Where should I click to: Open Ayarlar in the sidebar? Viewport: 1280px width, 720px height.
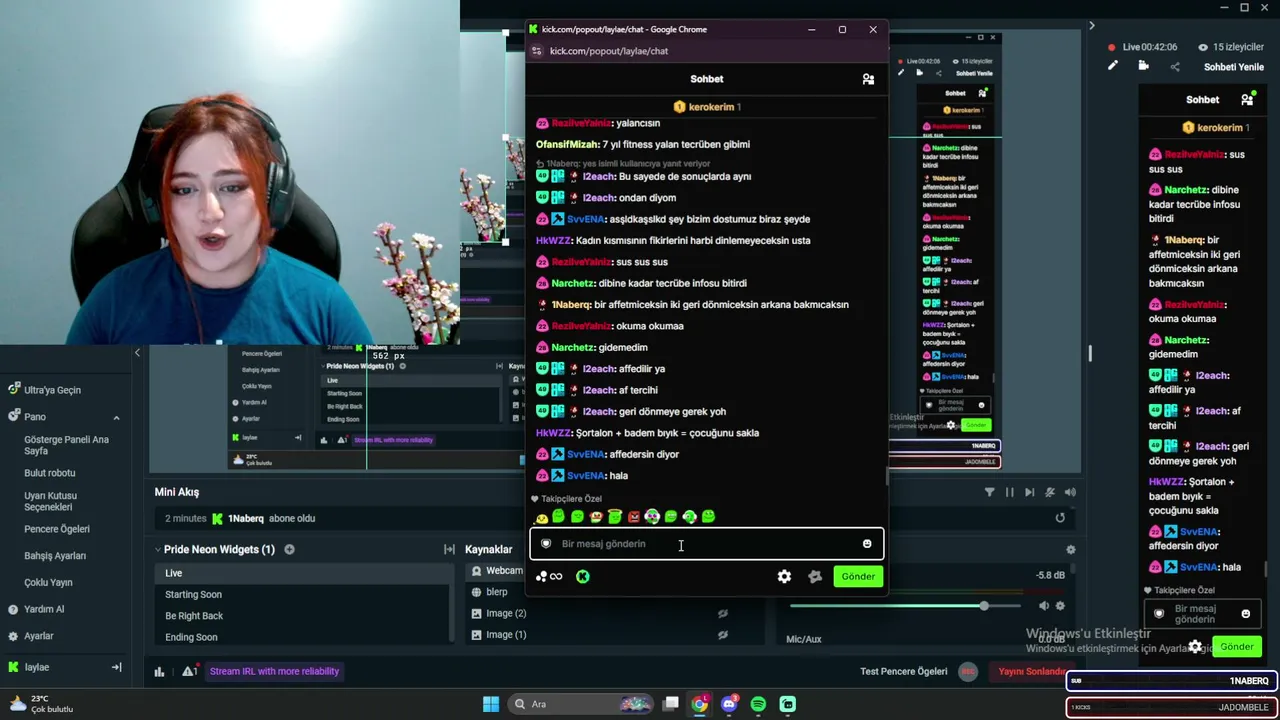click(x=39, y=636)
